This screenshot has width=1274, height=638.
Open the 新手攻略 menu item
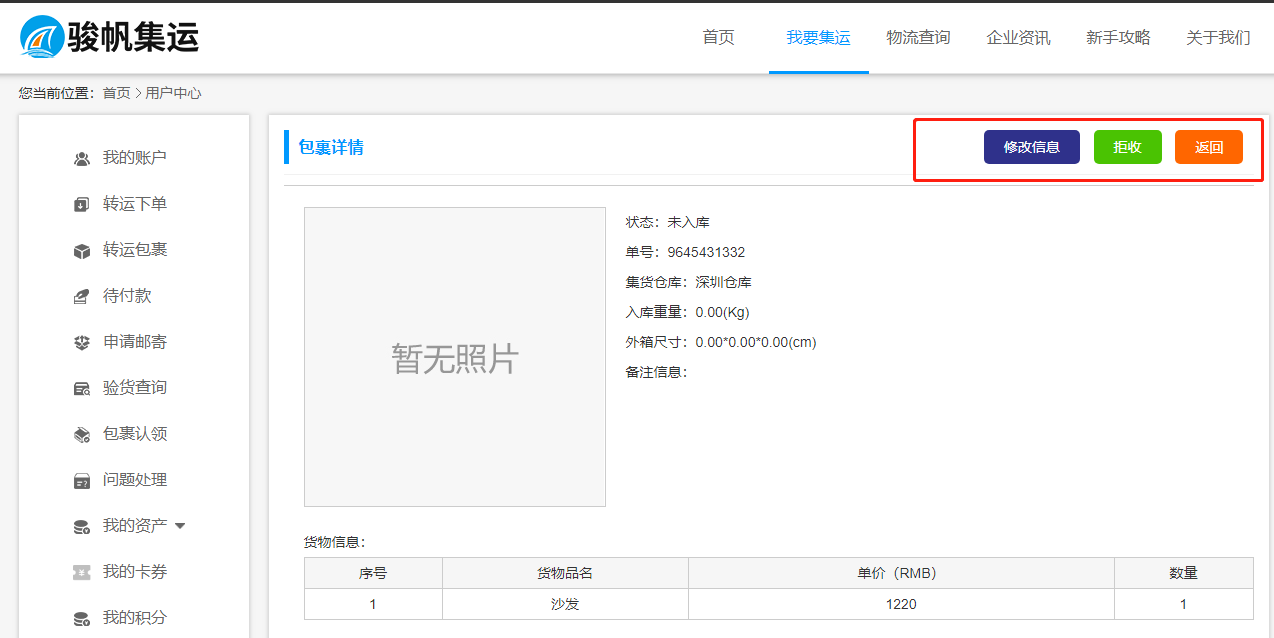coord(1118,38)
